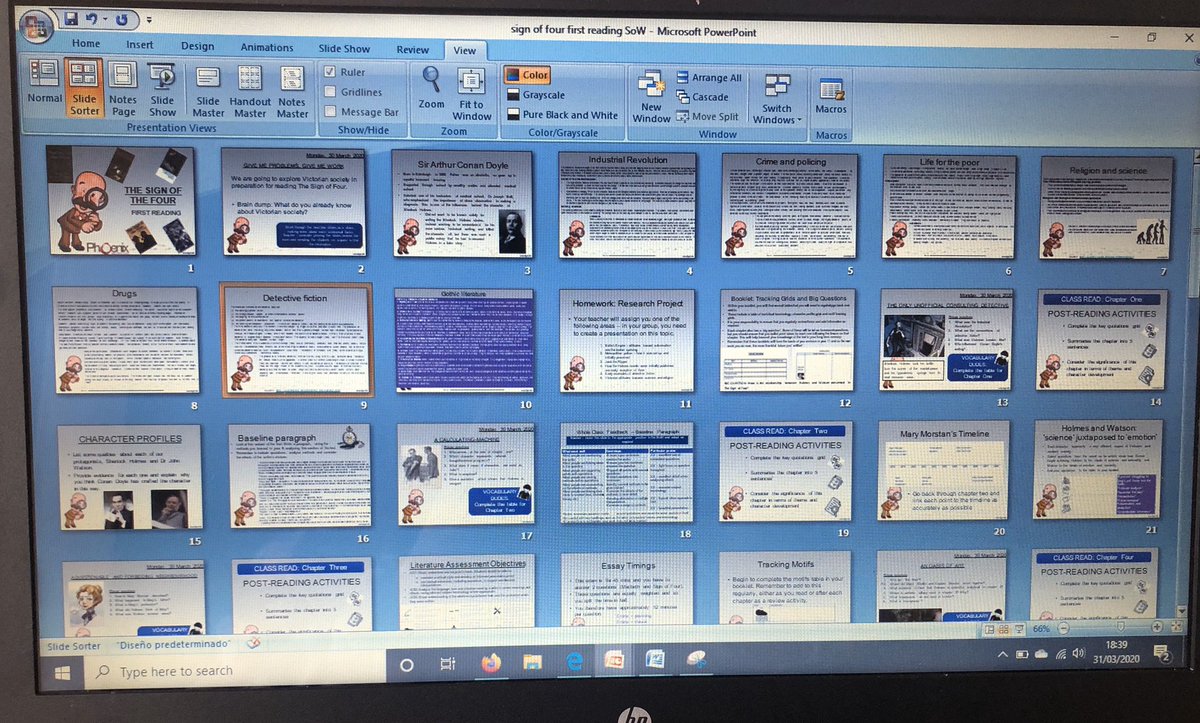
Task: Open the Windows Start menu
Action: (62, 671)
